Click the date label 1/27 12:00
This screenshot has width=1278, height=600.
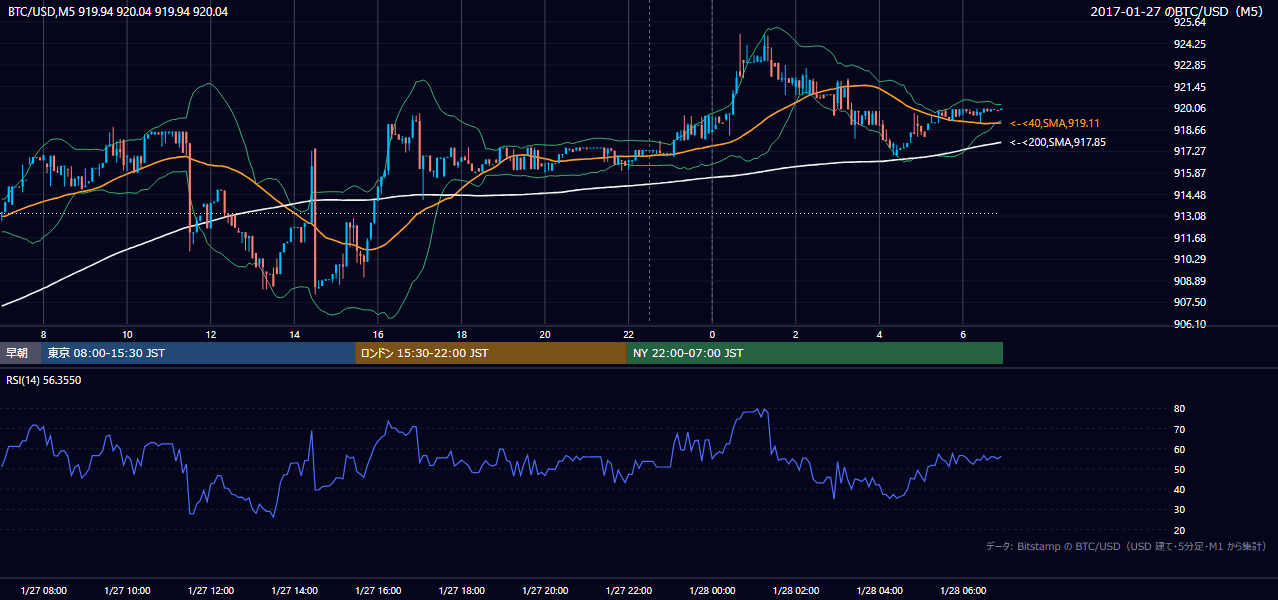click(210, 590)
